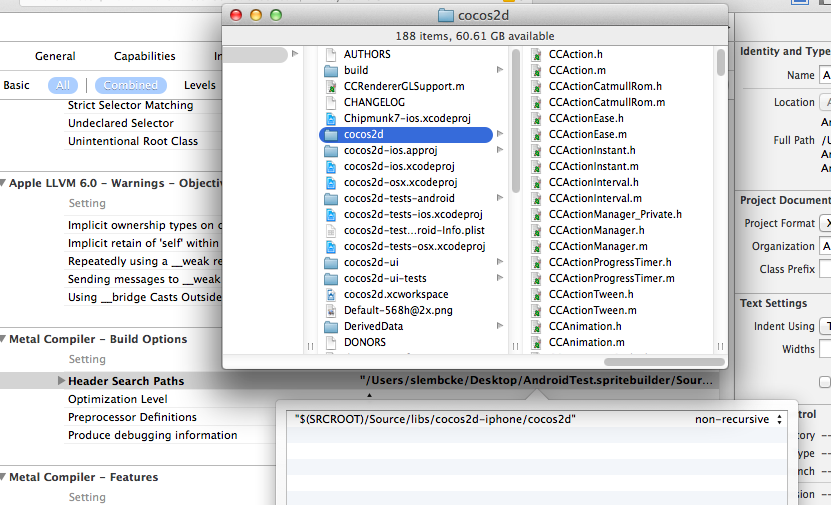
Task: Select cocos2d.xcworkspace file icon
Action: pyautogui.click(x=331, y=294)
